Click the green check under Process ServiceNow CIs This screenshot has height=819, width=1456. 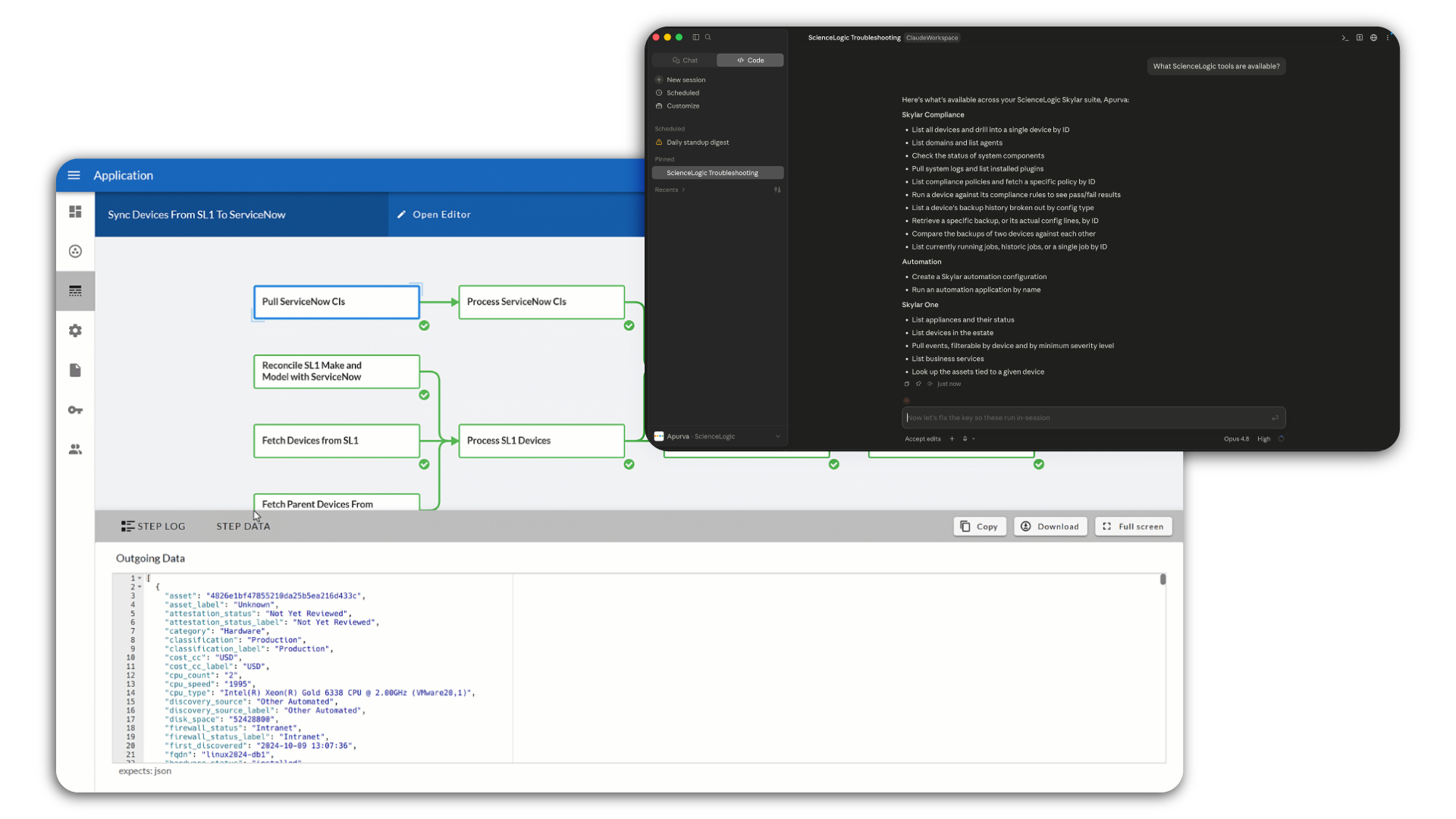629,325
